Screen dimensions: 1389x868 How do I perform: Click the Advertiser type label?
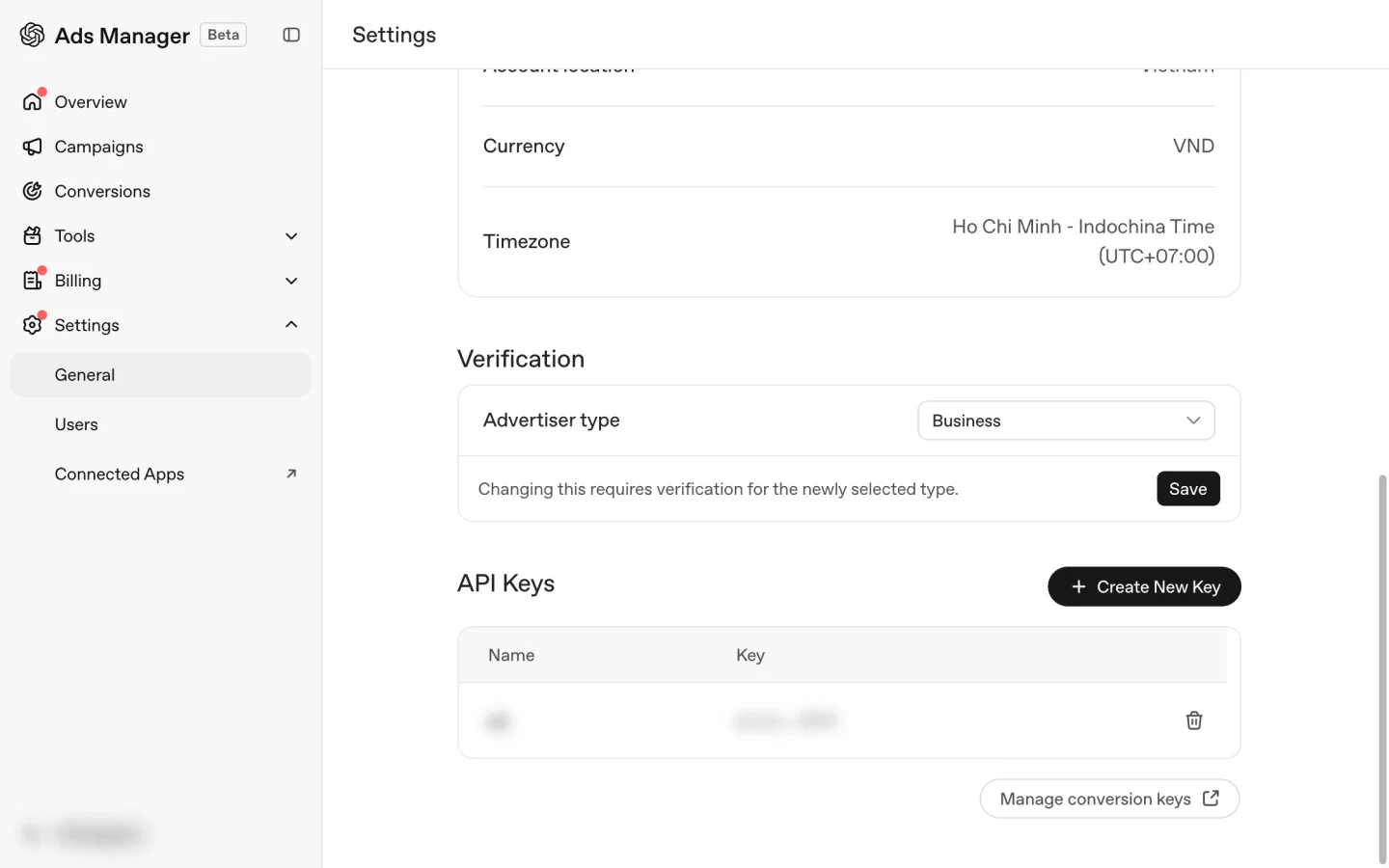pos(552,420)
